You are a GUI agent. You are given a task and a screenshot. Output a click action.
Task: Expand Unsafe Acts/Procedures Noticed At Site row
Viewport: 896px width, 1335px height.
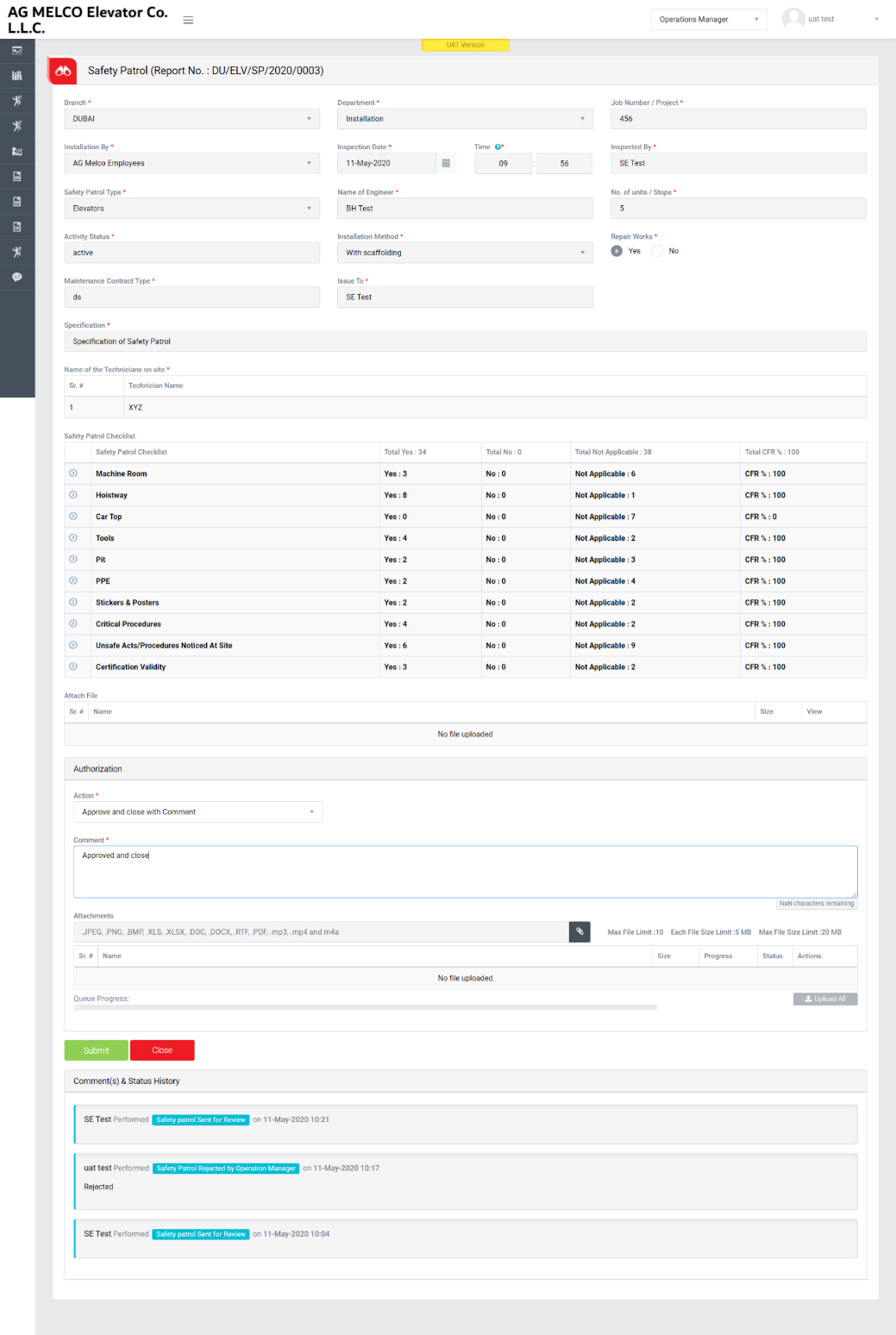(73, 645)
